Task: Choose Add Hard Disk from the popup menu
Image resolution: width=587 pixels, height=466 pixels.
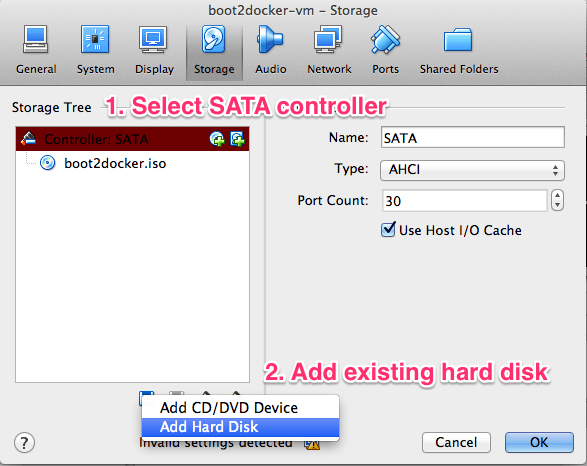Action: [240, 427]
